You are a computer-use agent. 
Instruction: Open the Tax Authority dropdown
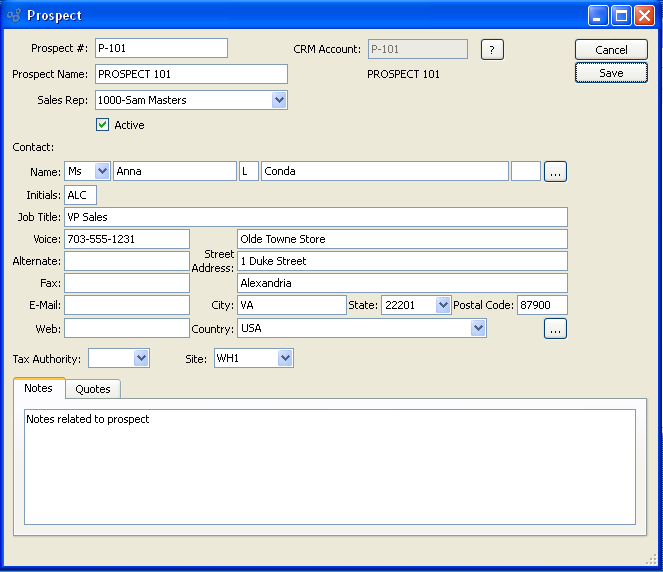(x=141, y=358)
